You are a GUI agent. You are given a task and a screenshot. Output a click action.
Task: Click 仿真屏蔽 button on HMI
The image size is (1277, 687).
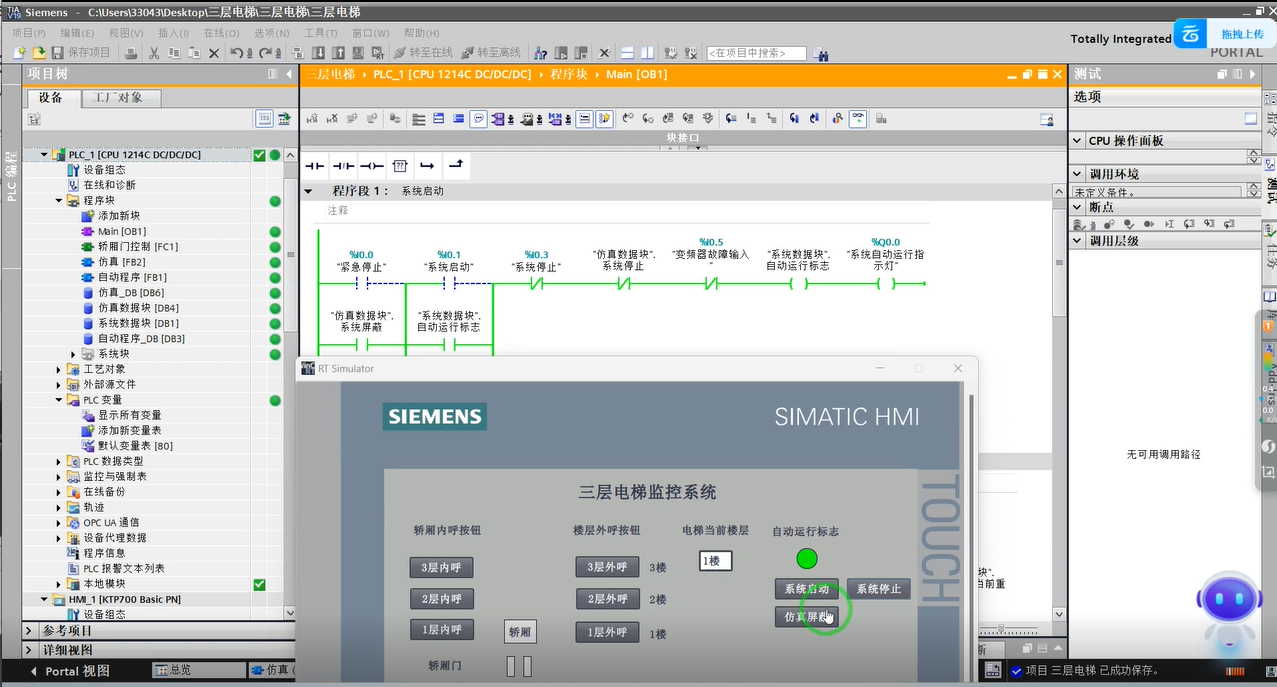tap(807, 617)
